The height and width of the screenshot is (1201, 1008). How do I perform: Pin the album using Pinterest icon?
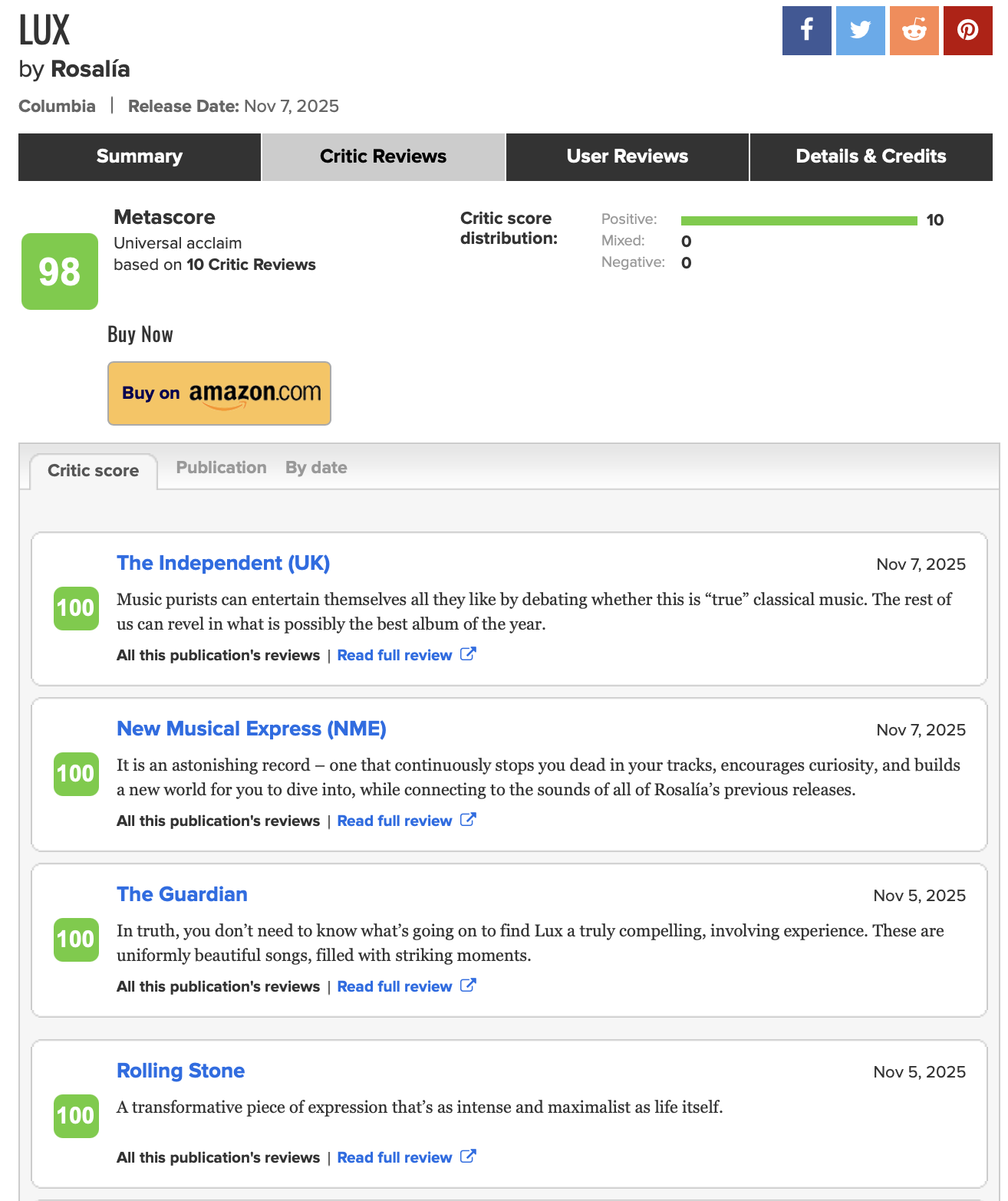(967, 31)
